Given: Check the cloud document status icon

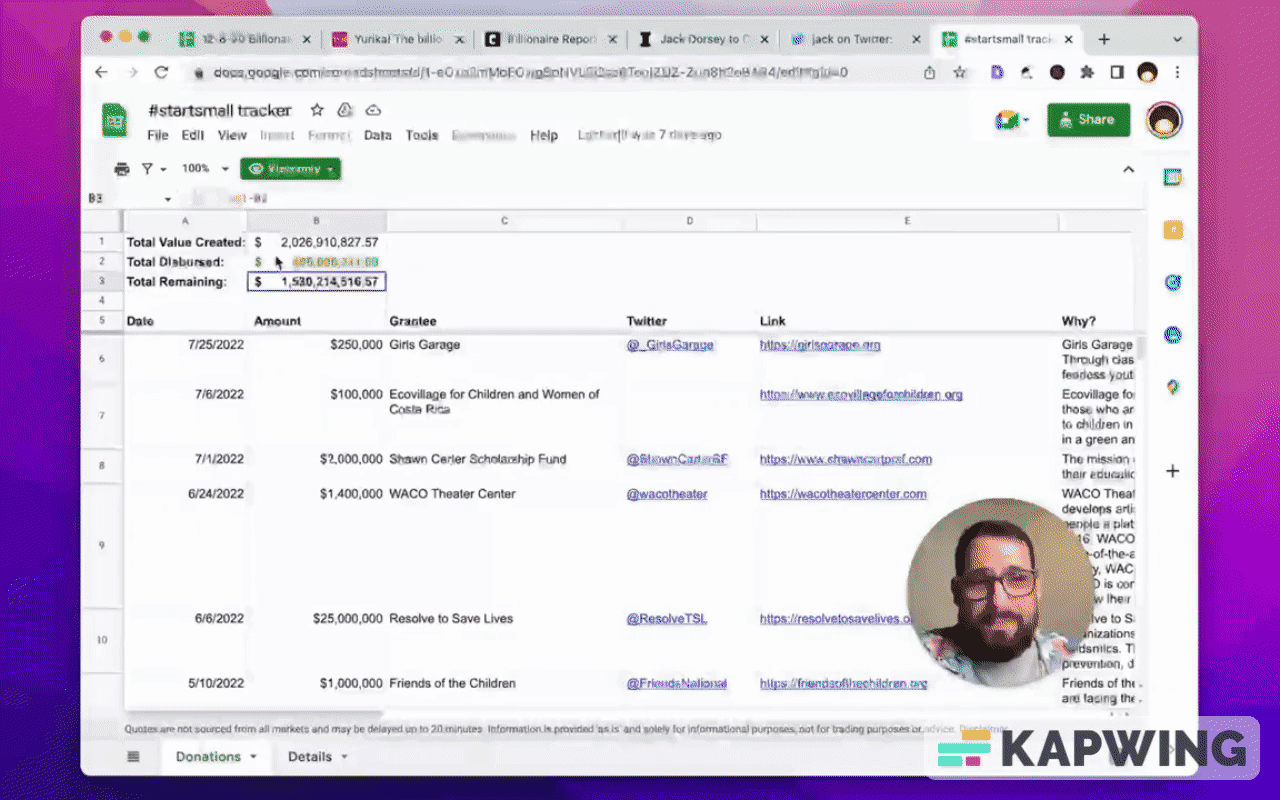Looking at the screenshot, I should (x=373, y=110).
